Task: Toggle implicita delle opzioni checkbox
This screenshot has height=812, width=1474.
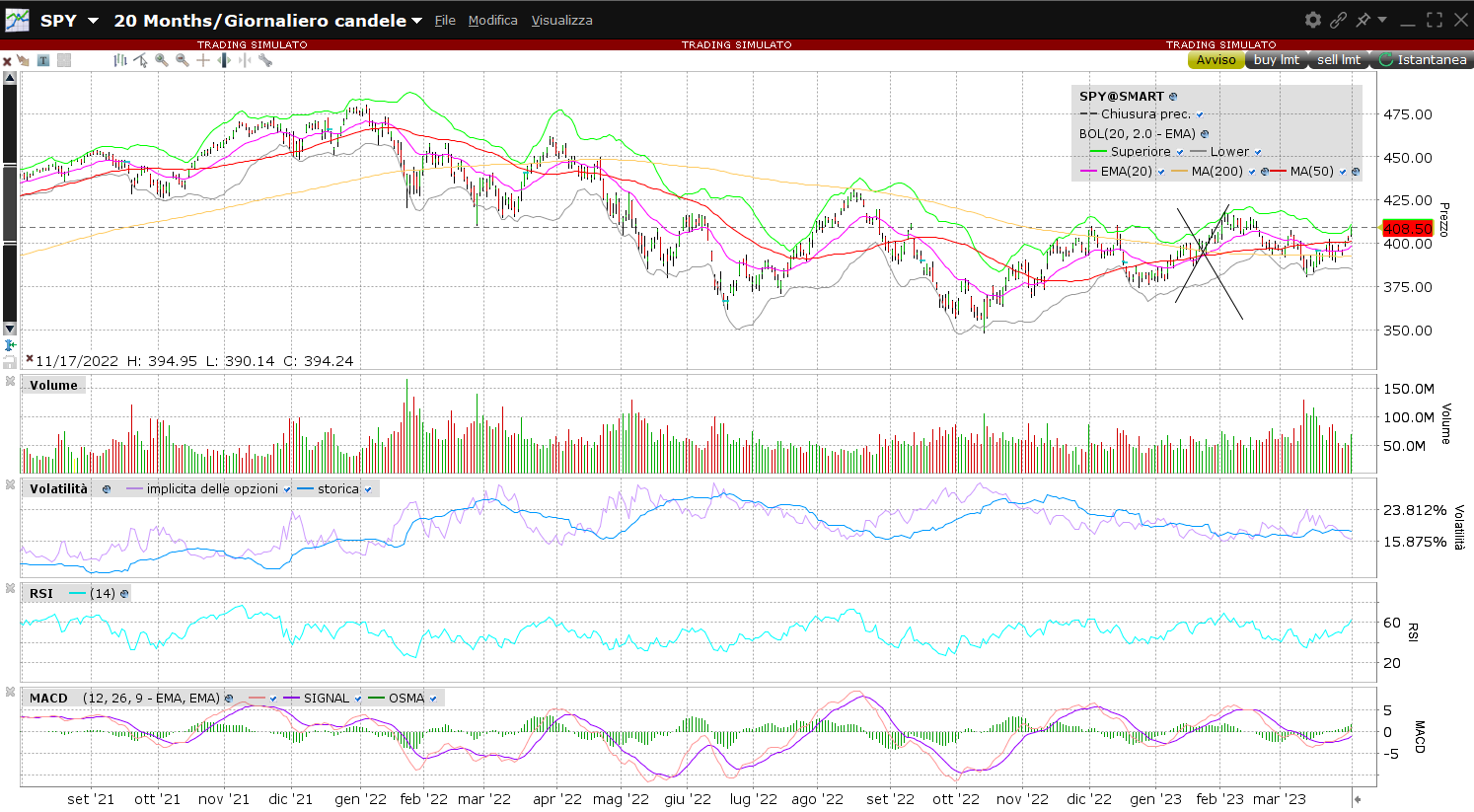Action: tap(287, 489)
